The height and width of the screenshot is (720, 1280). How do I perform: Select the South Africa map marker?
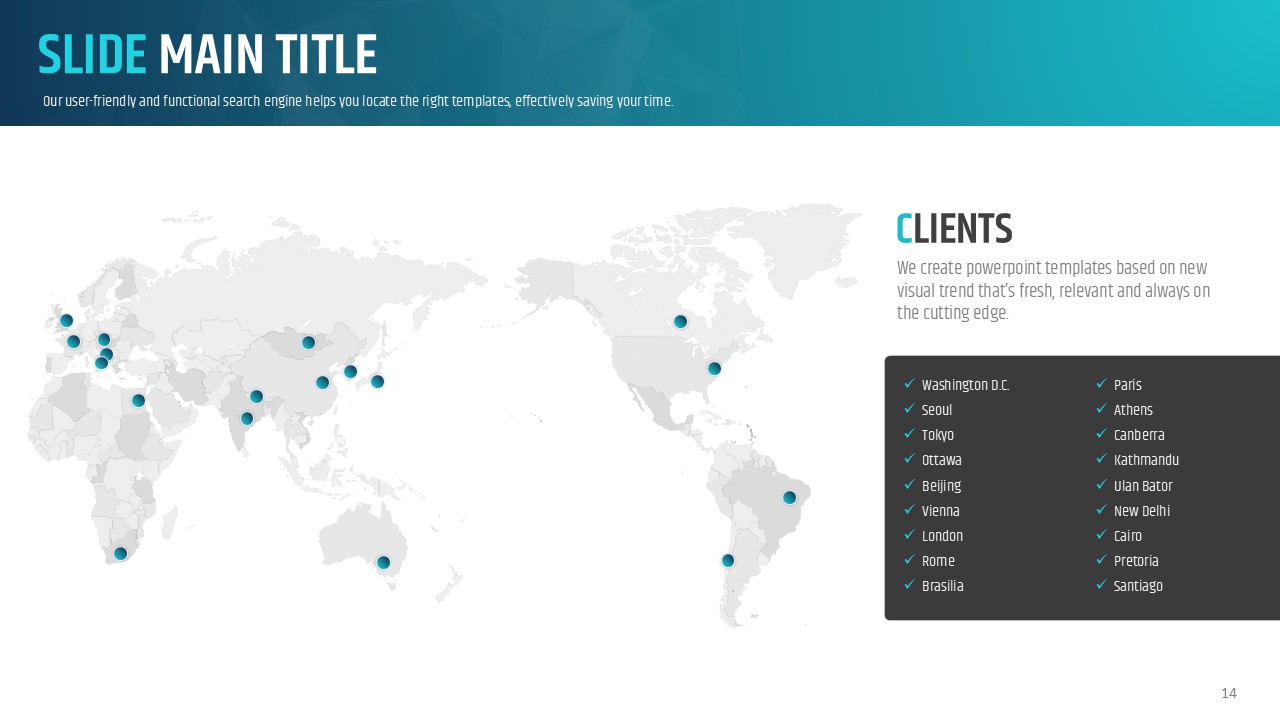click(121, 554)
